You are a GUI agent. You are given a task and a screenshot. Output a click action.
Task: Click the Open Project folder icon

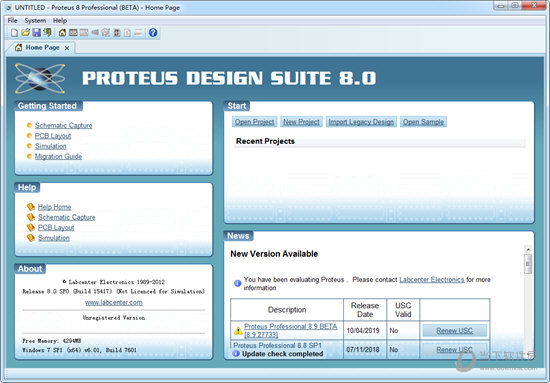[x=25, y=33]
